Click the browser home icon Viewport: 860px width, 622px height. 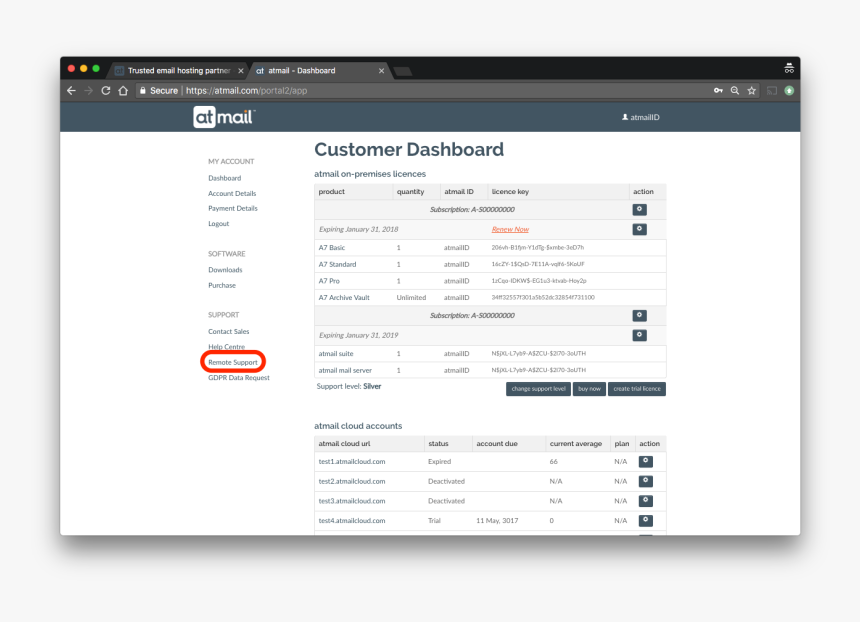pos(122,90)
